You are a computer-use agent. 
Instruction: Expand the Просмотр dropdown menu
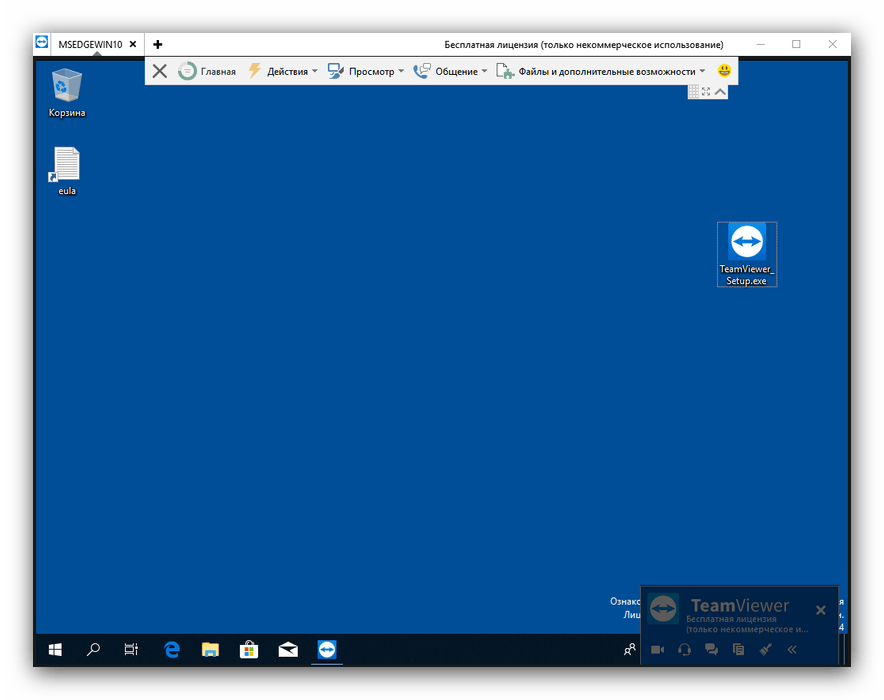[x=366, y=72]
